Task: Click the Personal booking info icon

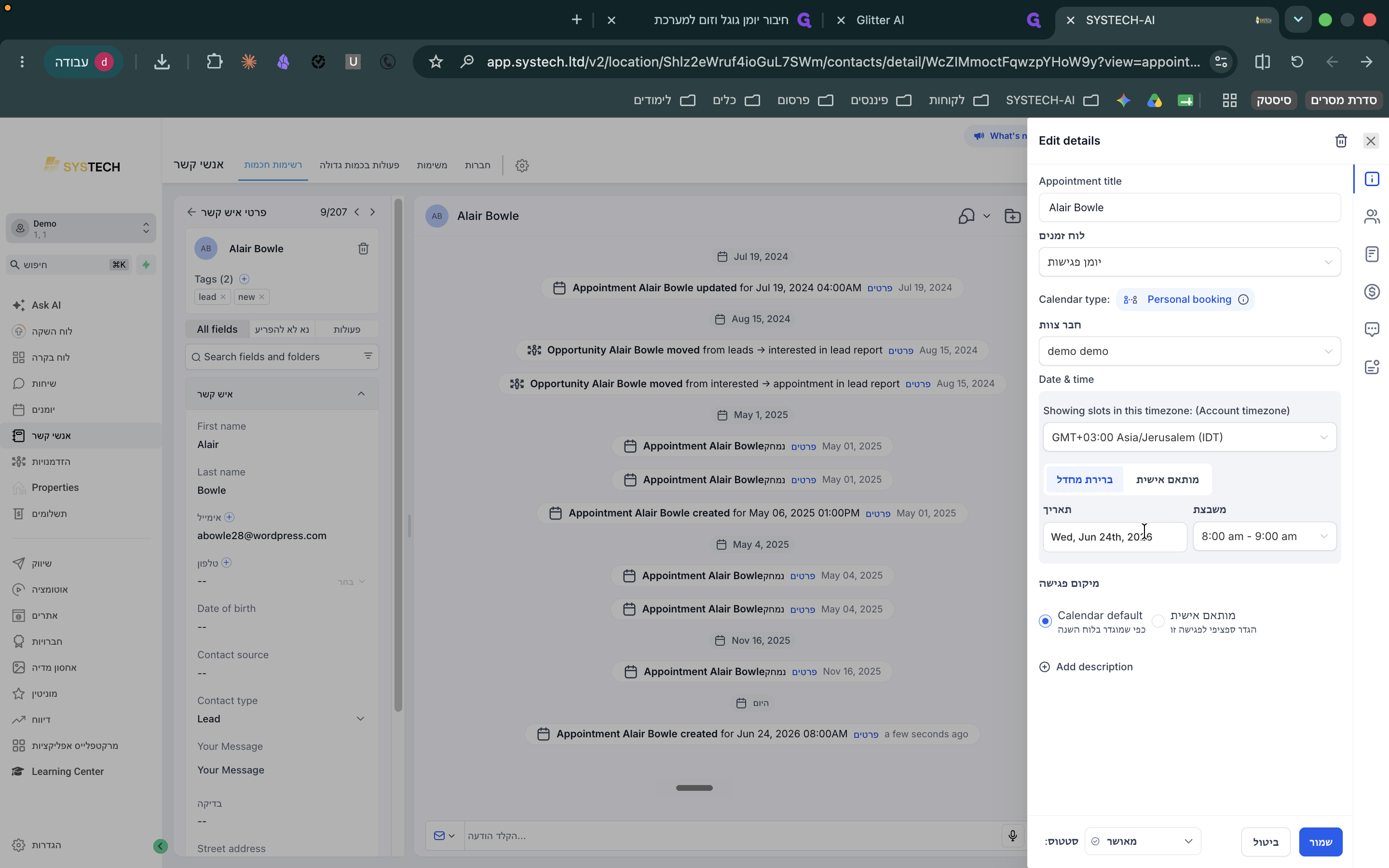Action: point(1243,299)
